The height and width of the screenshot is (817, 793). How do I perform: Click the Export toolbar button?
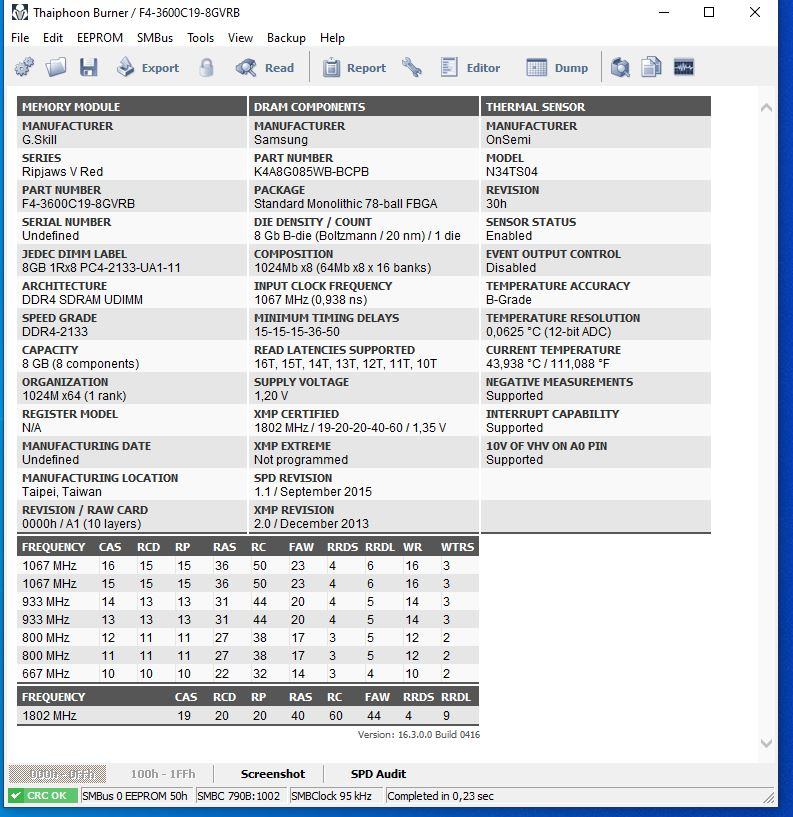click(147, 68)
